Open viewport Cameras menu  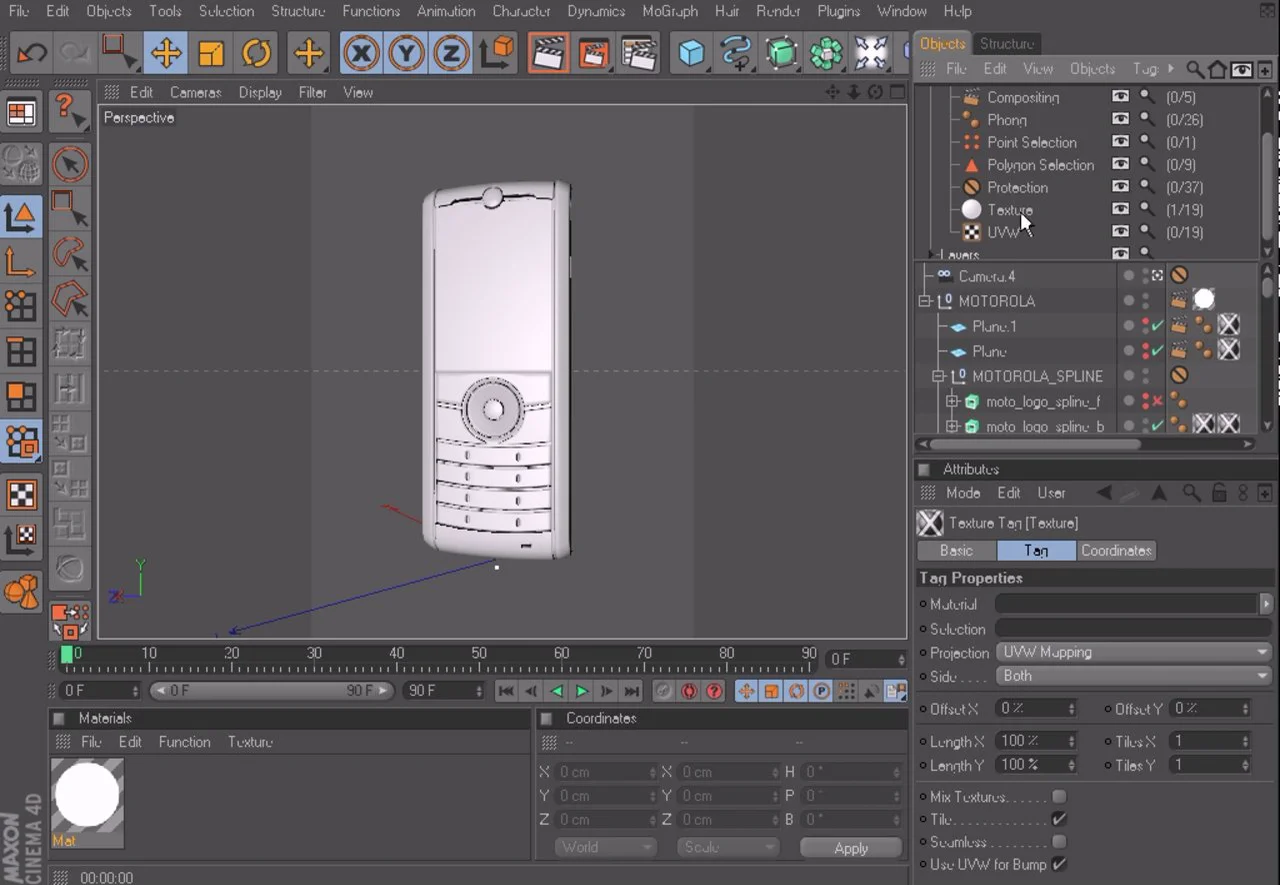195,92
